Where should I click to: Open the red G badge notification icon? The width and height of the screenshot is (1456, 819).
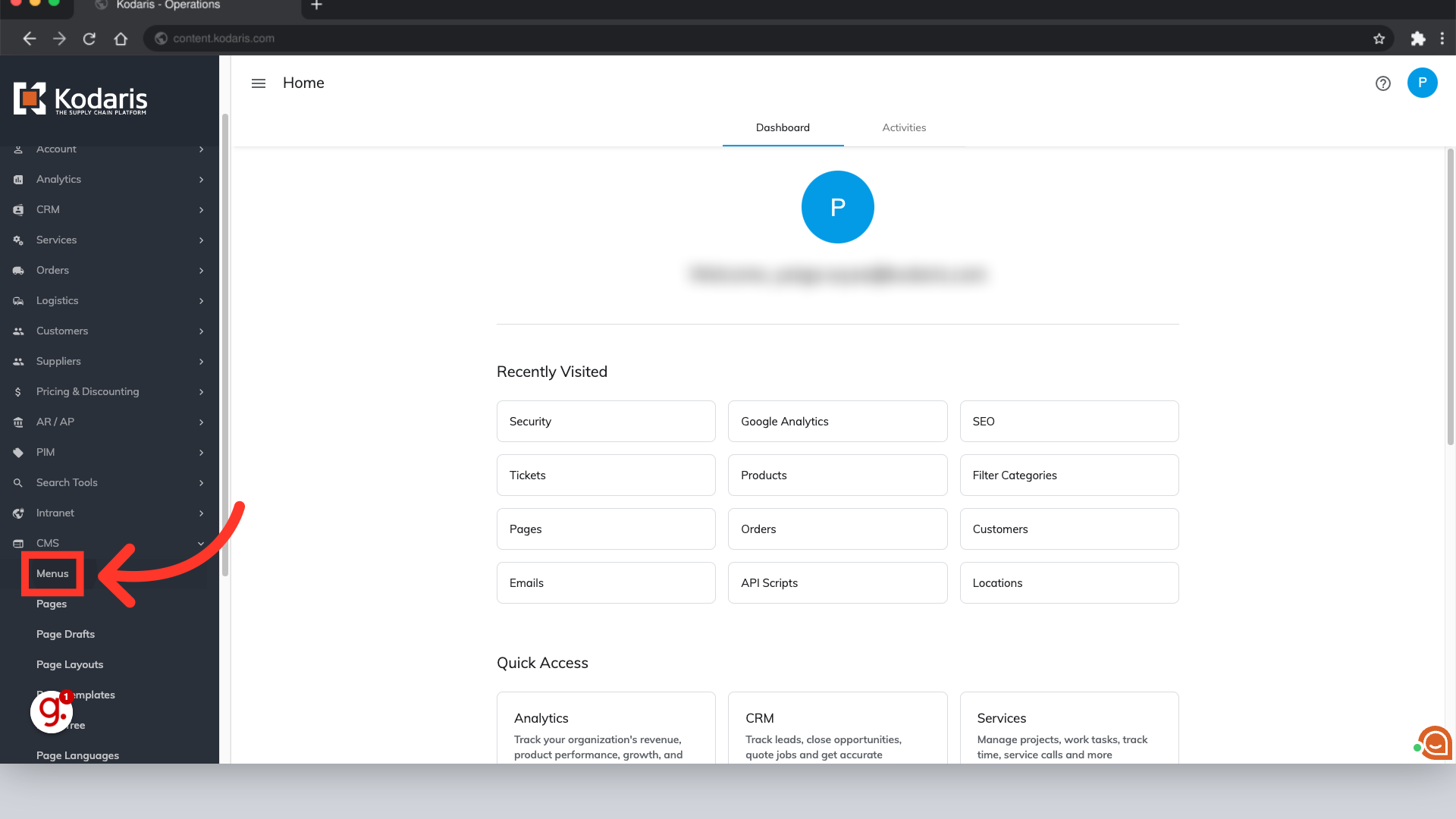pyautogui.click(x=52, y=711)
